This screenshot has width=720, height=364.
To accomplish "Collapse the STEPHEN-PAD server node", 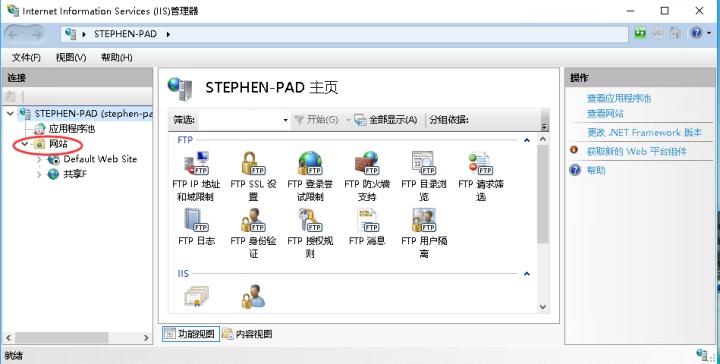I will pyautogui.click(x=10, y=114).
